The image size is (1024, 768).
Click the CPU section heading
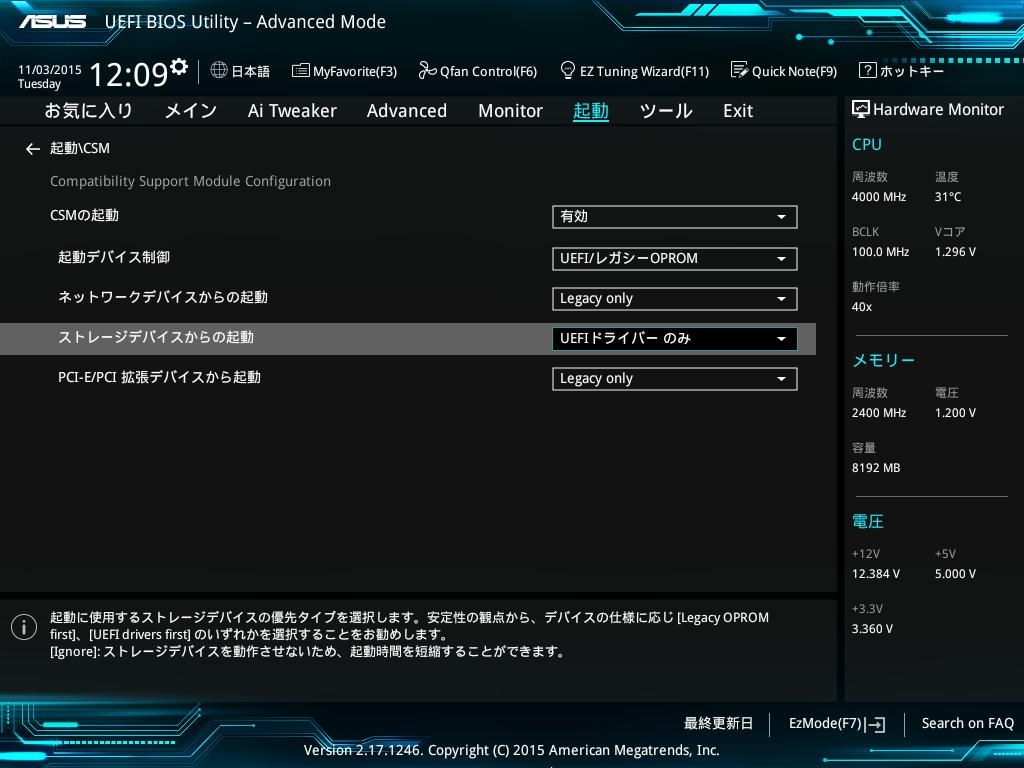(x=867, y=144)
